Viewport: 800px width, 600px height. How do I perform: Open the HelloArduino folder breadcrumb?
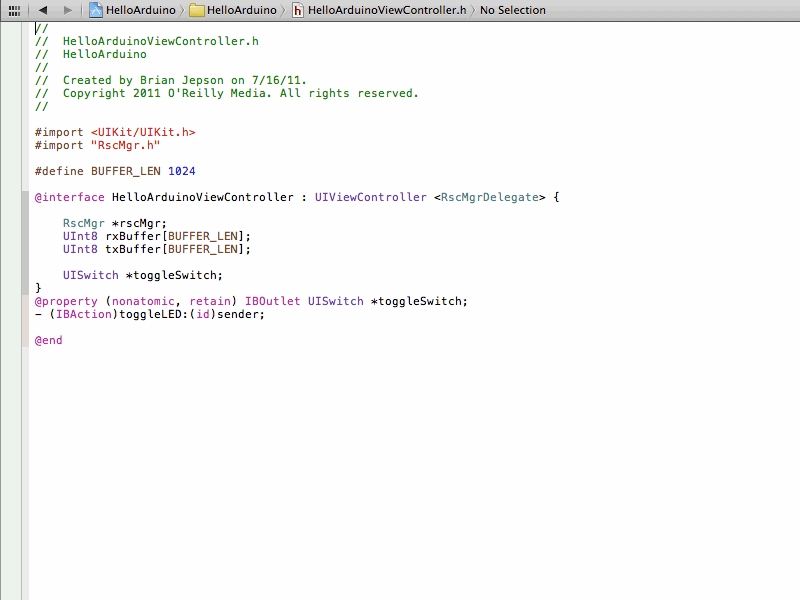click(241, 10)
